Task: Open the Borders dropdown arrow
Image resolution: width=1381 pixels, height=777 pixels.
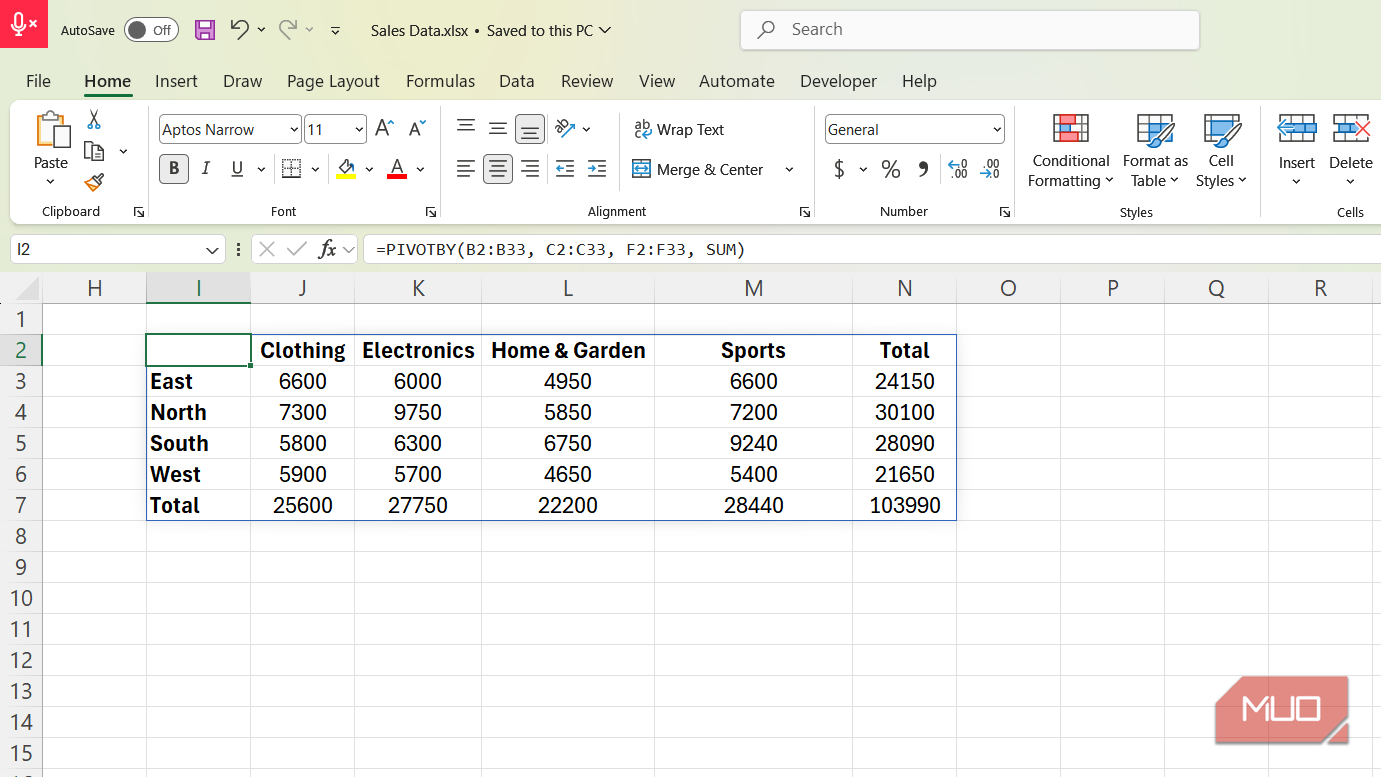Action: click(x=316, y=169)
